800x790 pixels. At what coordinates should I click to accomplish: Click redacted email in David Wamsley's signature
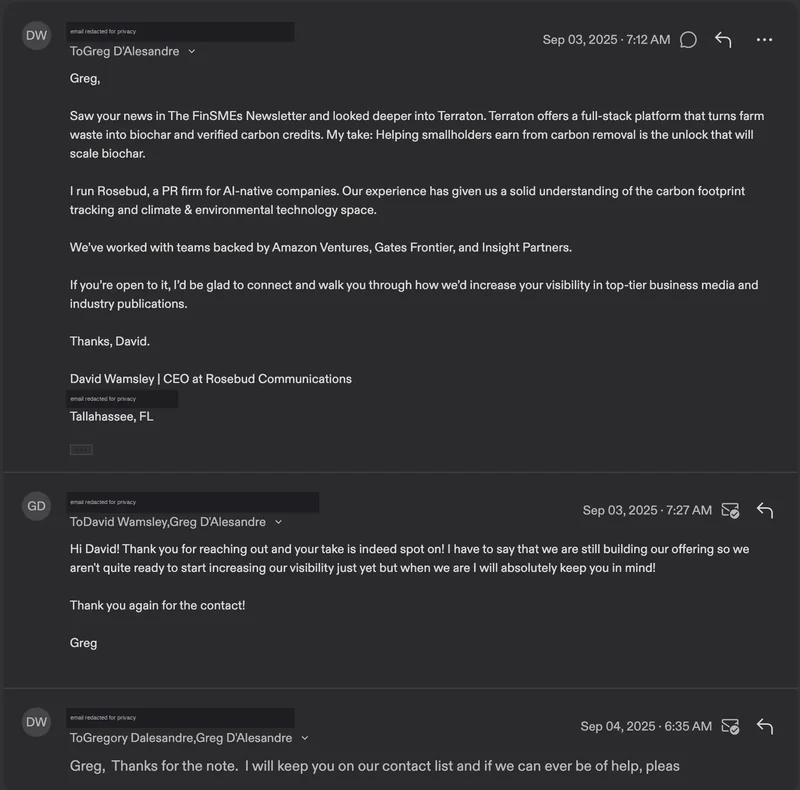[x=122, y=399]
